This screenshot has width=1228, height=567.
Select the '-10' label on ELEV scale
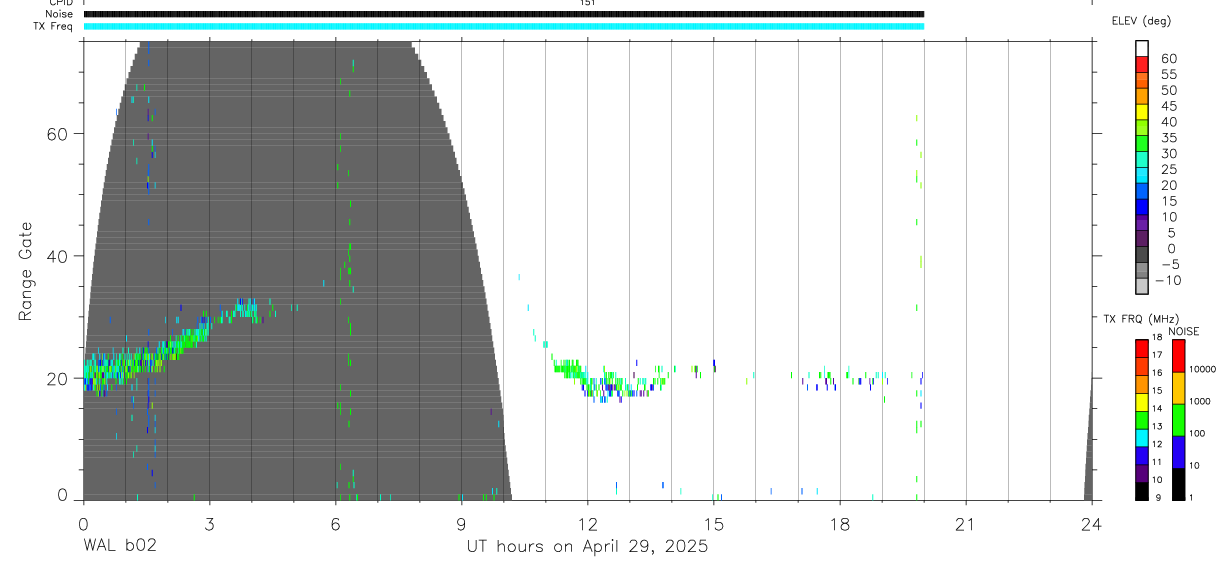pos(1166,280)
